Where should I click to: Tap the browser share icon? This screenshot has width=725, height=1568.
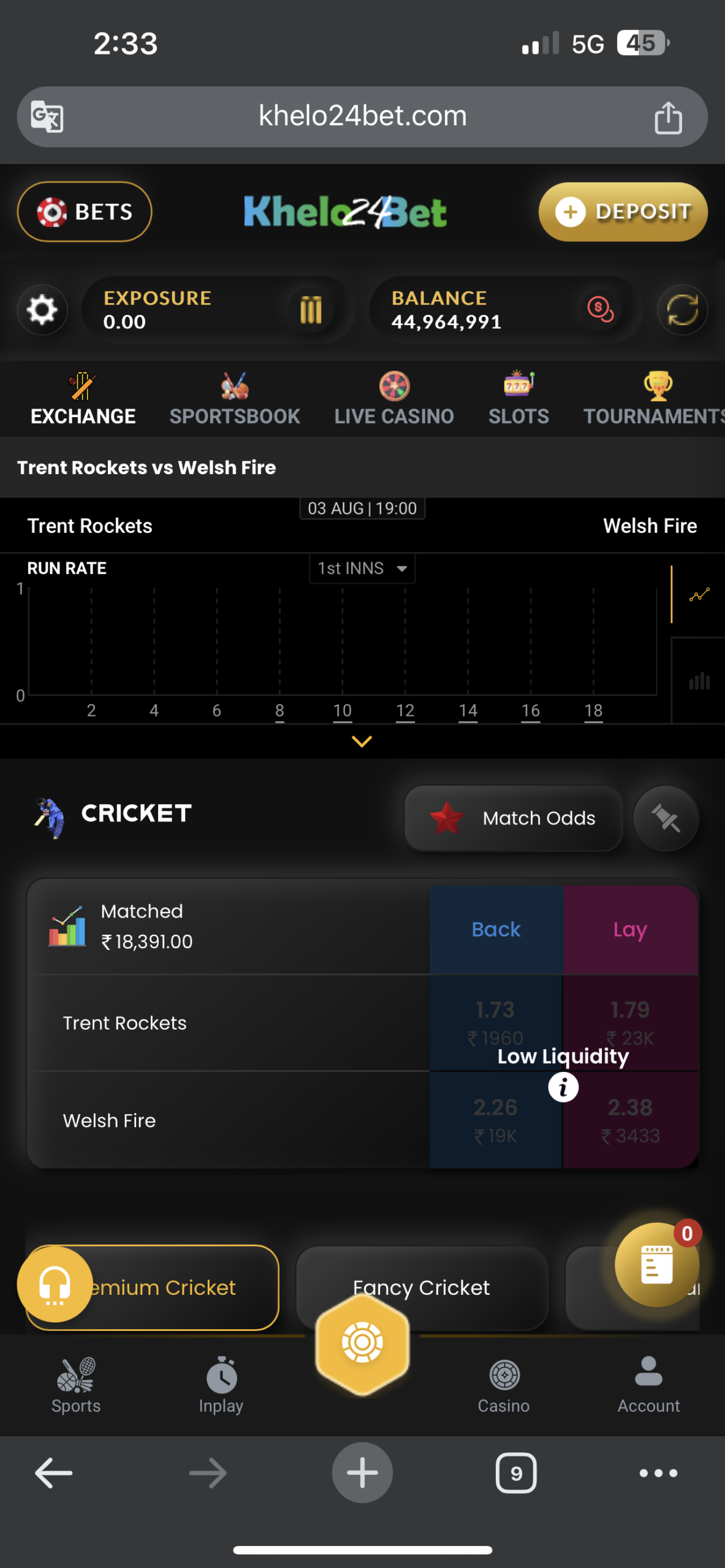668,118
